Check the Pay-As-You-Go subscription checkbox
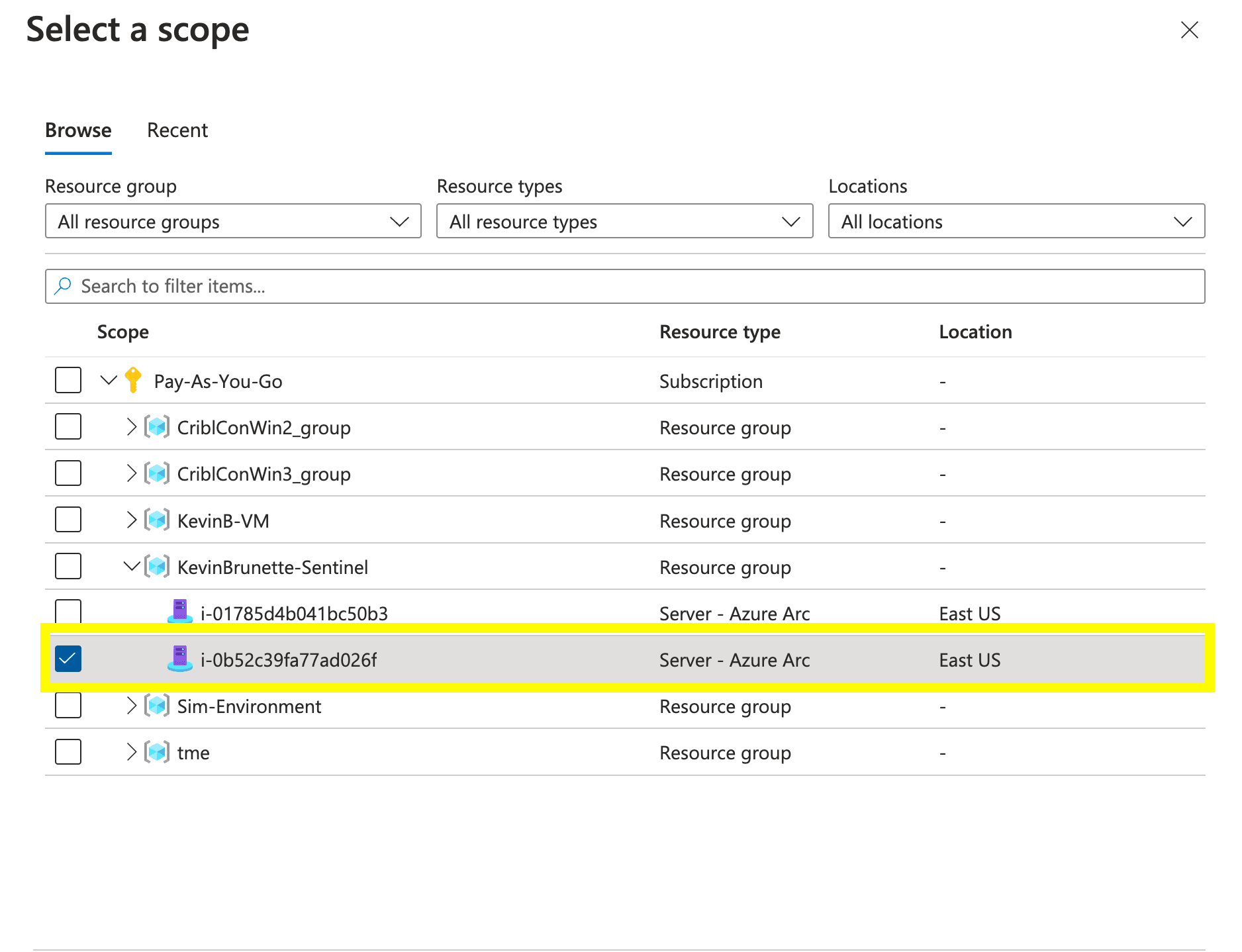Image resolution: width=1242 pixels, height=952 pixels. pyautogui.click(x=68, y=381)
